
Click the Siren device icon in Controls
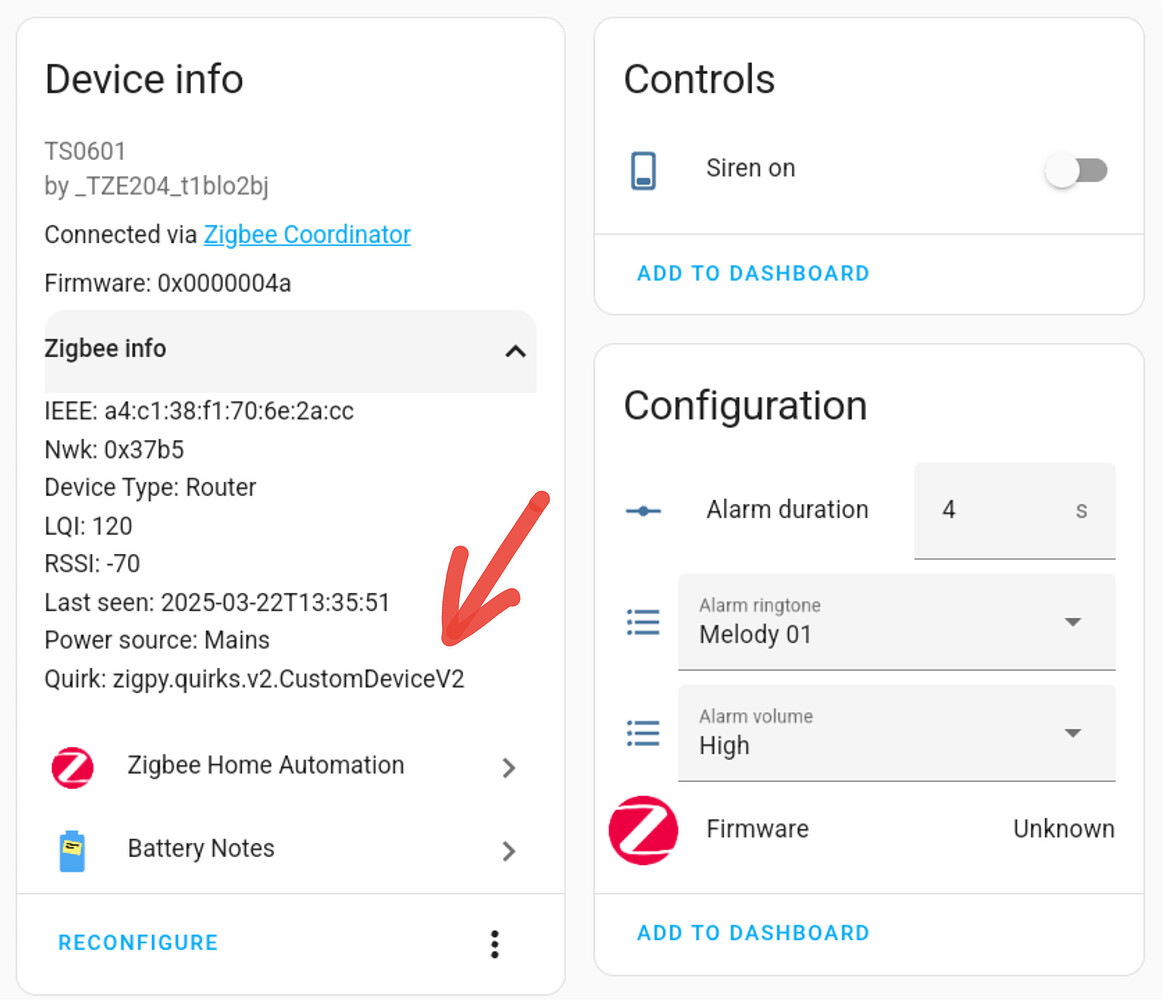(x=643, y=169)
